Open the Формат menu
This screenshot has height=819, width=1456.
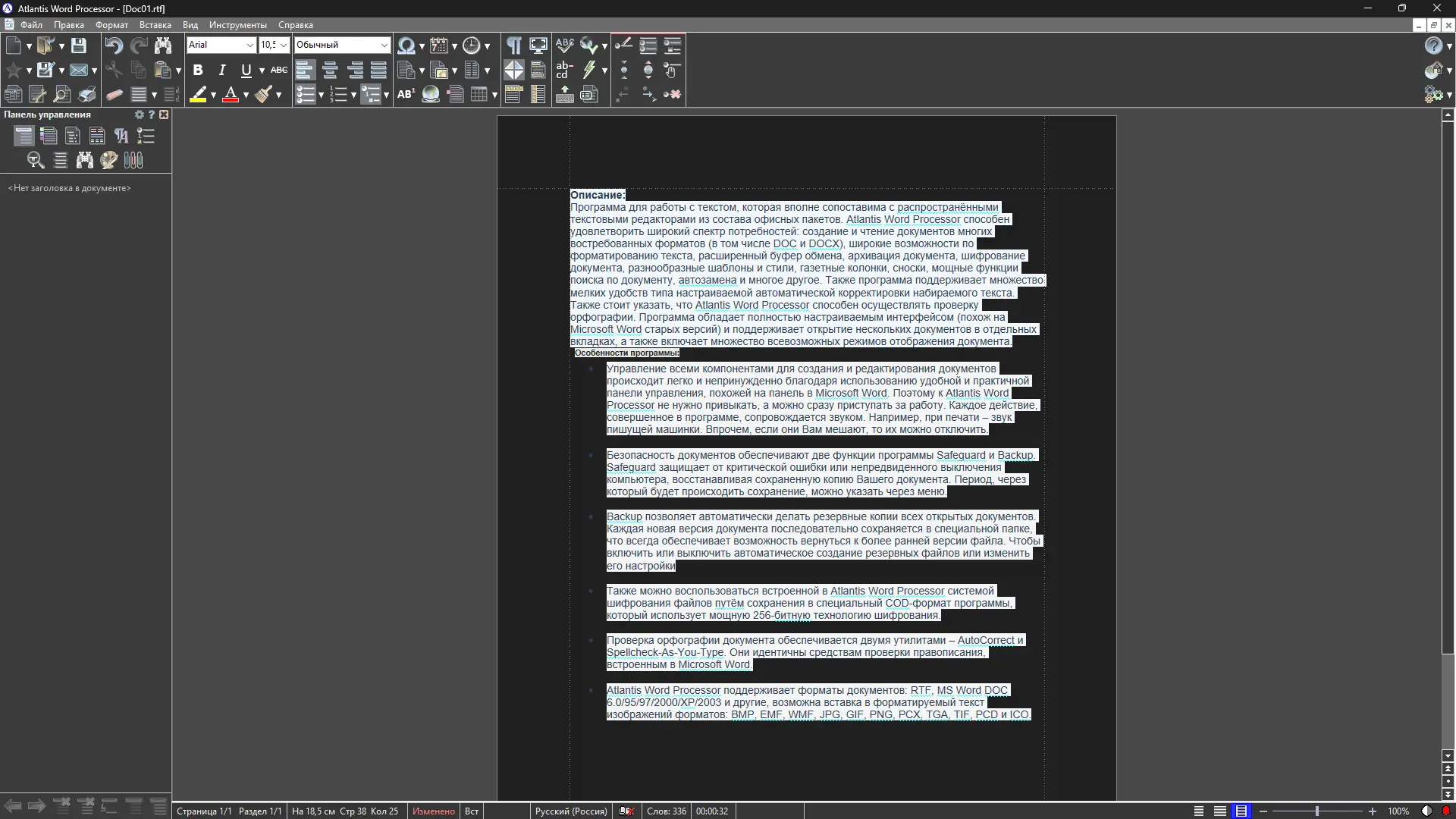tap(111, 25)
